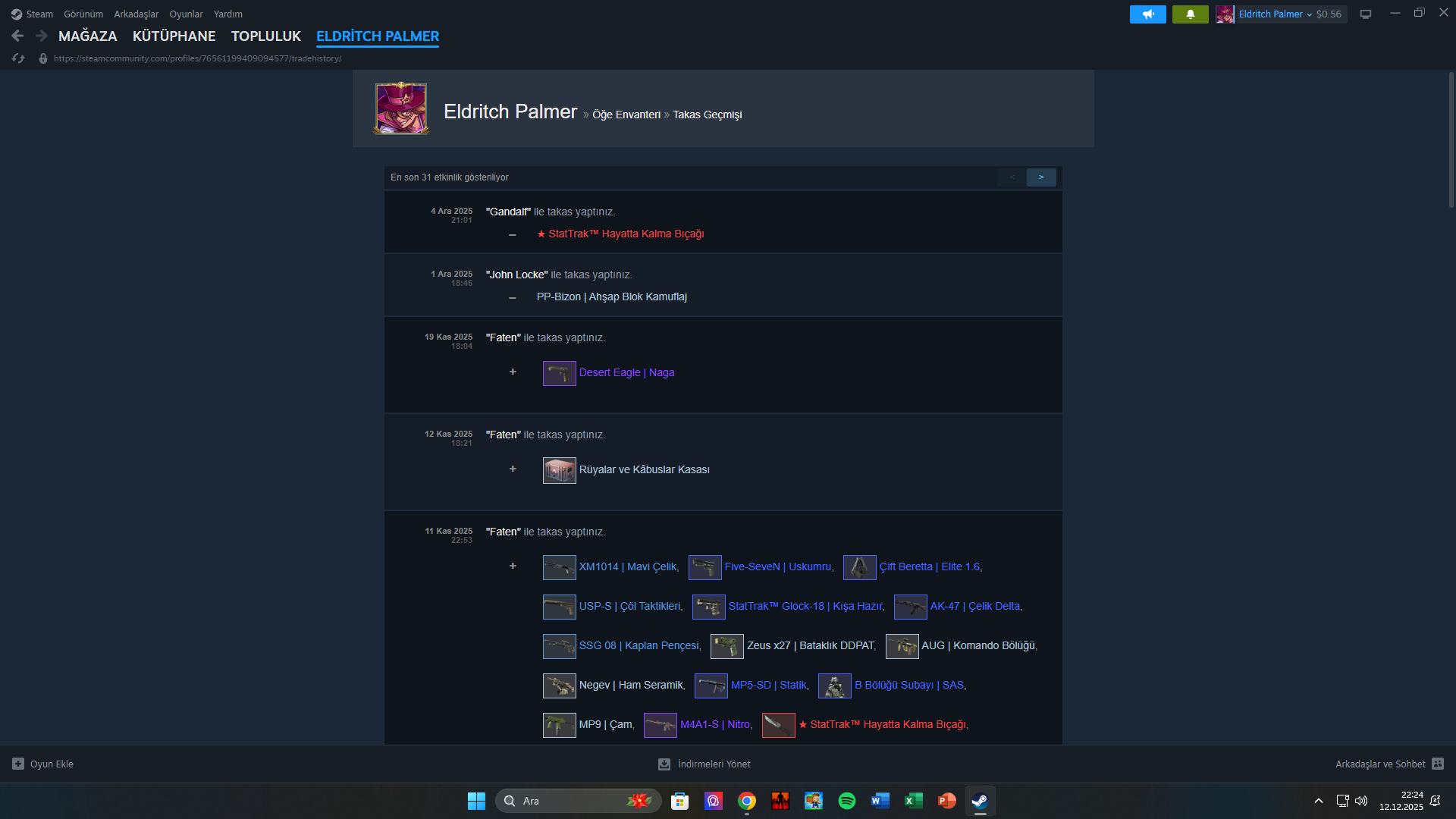Click the Zeus x27 Bataklık DDPAT thumbnail
The width and height of the screenshot is (1456, 819).
727,646
